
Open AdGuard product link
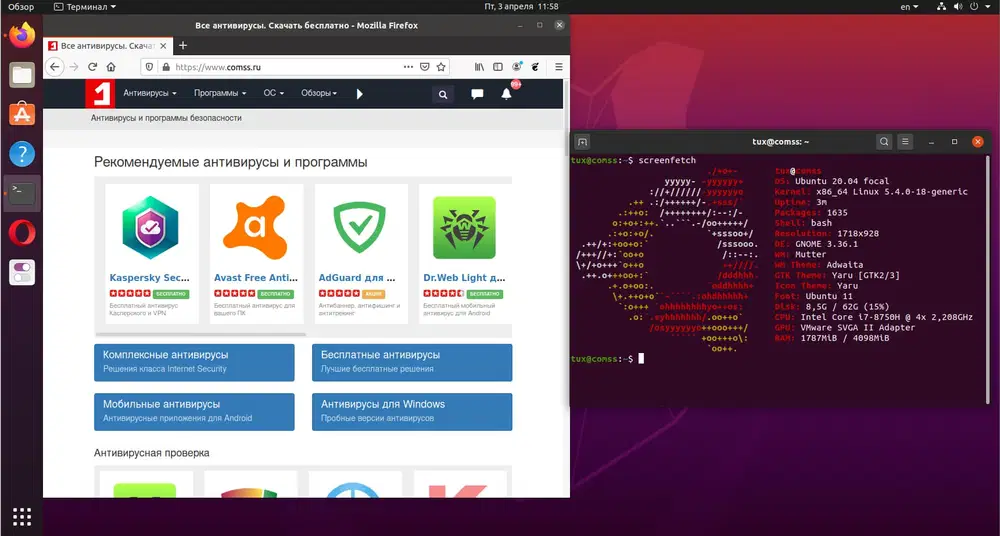tap(357, 278)
